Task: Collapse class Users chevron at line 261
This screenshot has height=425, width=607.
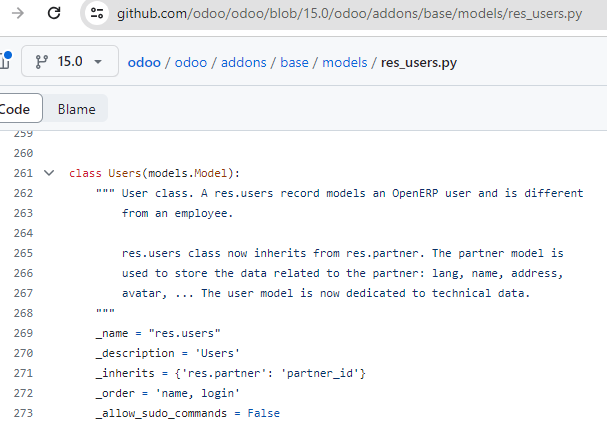Action: [x=49, y=173]
